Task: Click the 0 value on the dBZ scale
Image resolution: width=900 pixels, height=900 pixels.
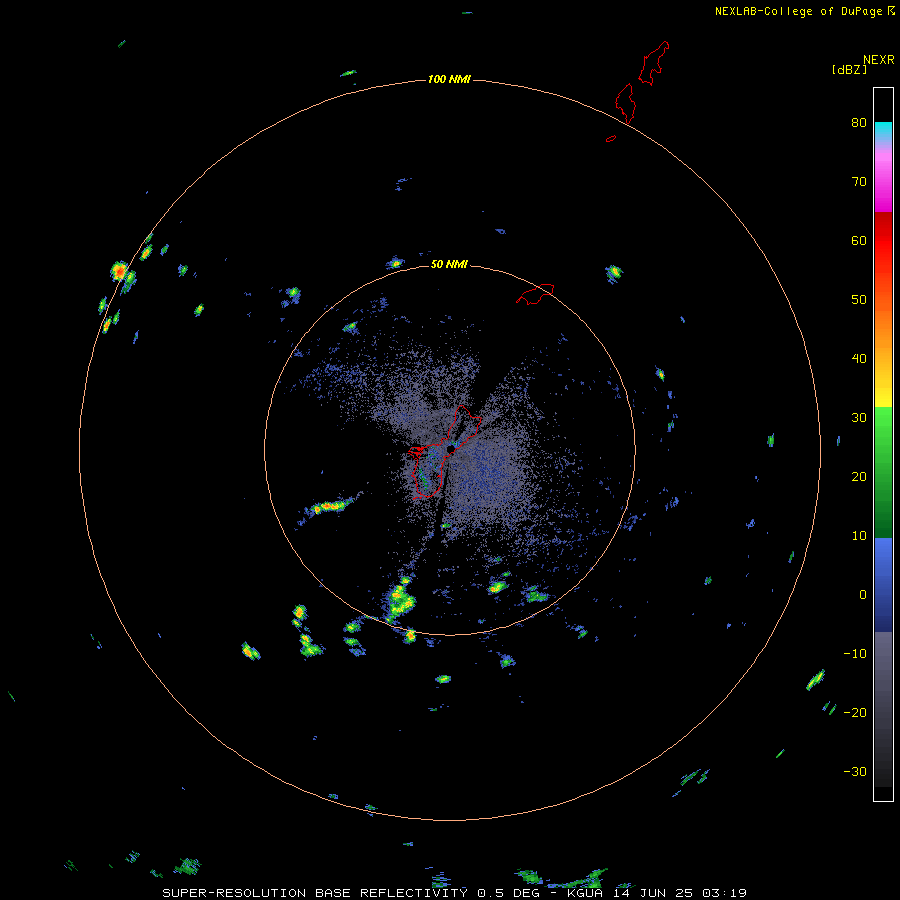Action: pyautogui.click(x=863, y=595)
